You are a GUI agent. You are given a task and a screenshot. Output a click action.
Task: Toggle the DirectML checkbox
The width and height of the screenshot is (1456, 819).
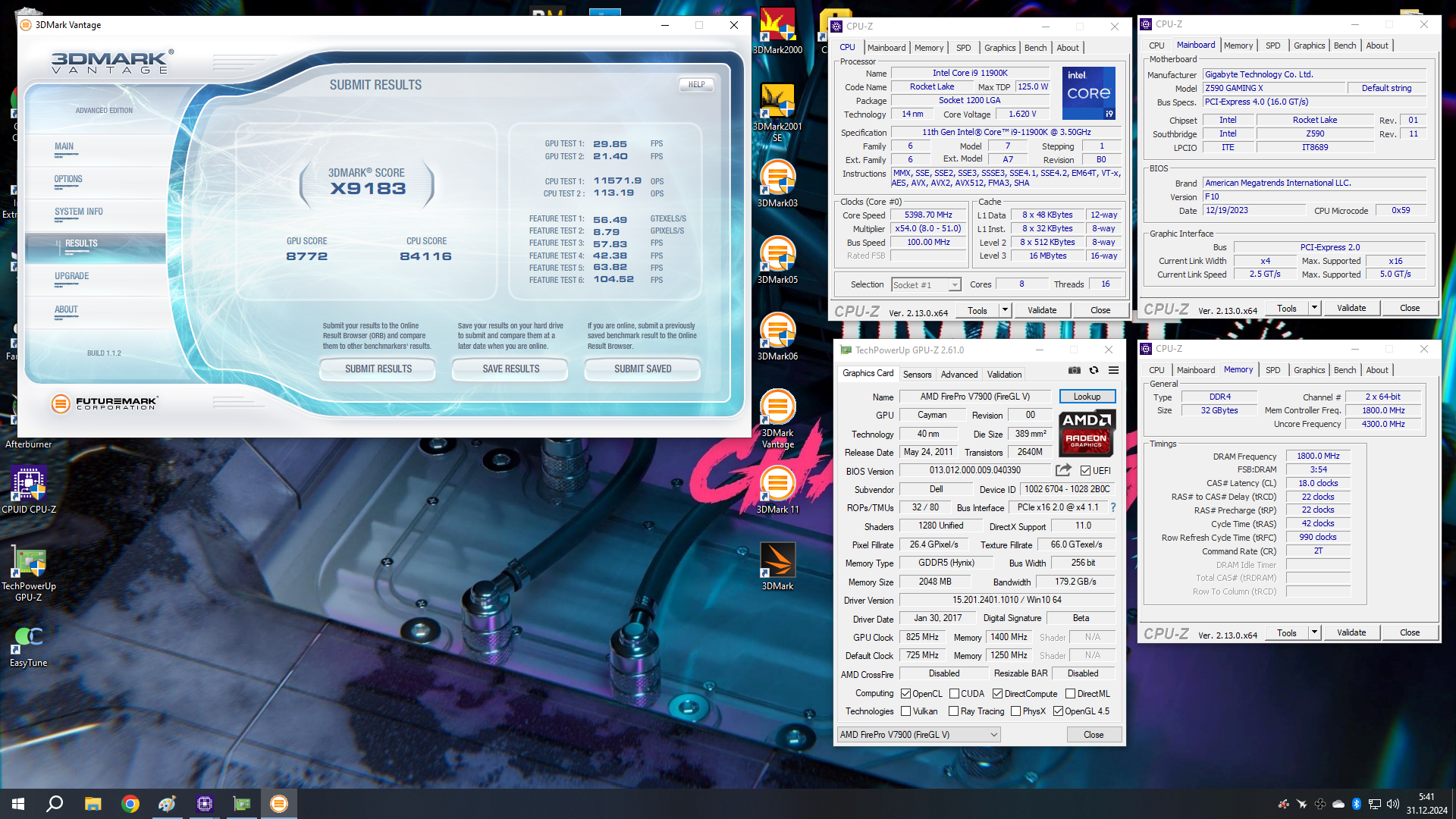[x=1071, y=693]
